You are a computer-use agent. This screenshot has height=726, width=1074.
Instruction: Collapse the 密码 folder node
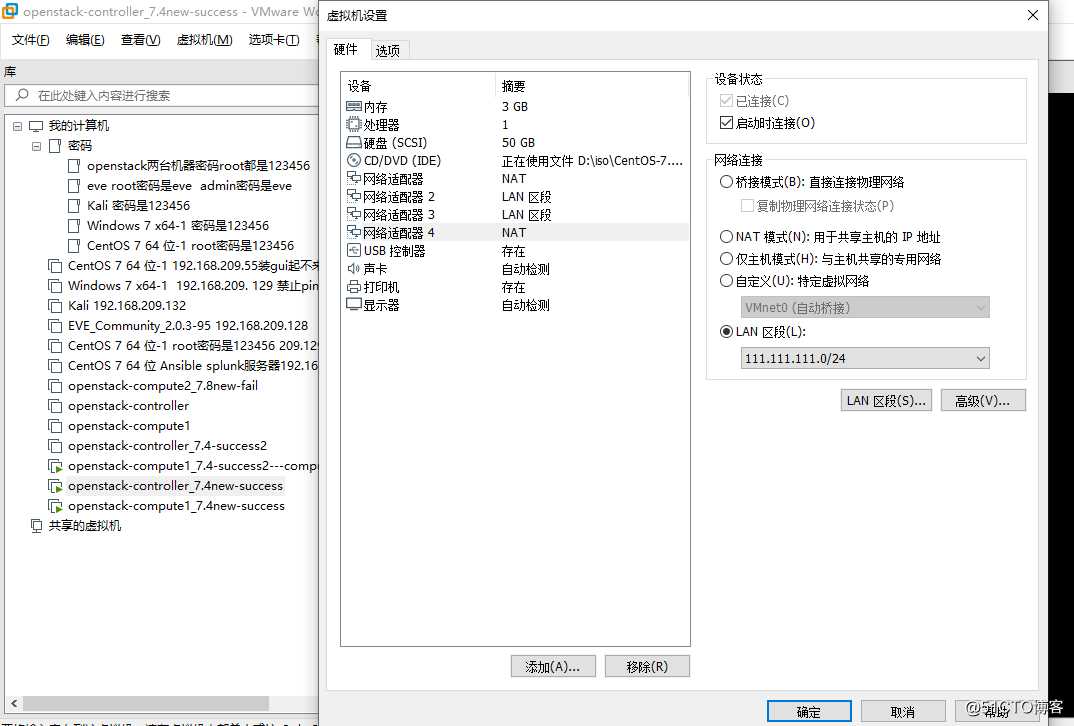[x=36, y=146]
